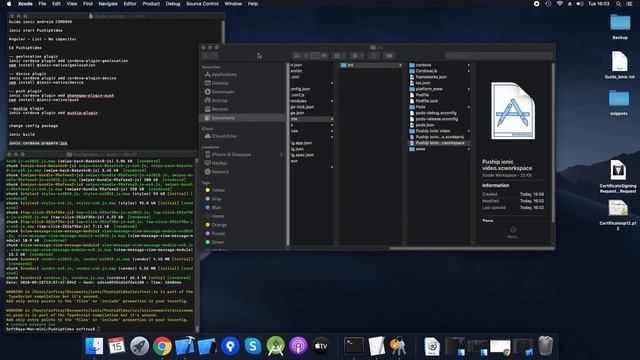Switch Finder to icon view
This screenshot has height=360, width=640.
[x=297, y=56]
